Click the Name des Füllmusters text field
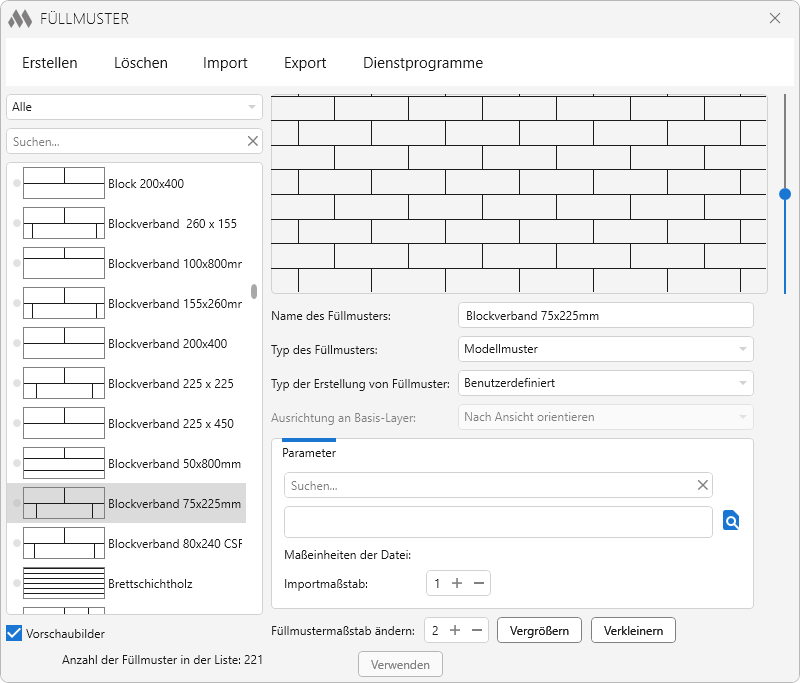This screenshot has height=683, width=800. 605,316
